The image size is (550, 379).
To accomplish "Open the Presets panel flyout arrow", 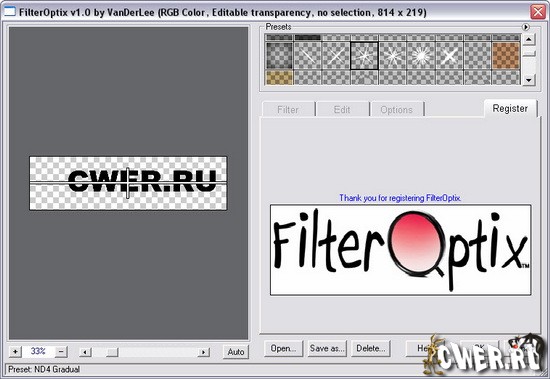I will point(525,27).
